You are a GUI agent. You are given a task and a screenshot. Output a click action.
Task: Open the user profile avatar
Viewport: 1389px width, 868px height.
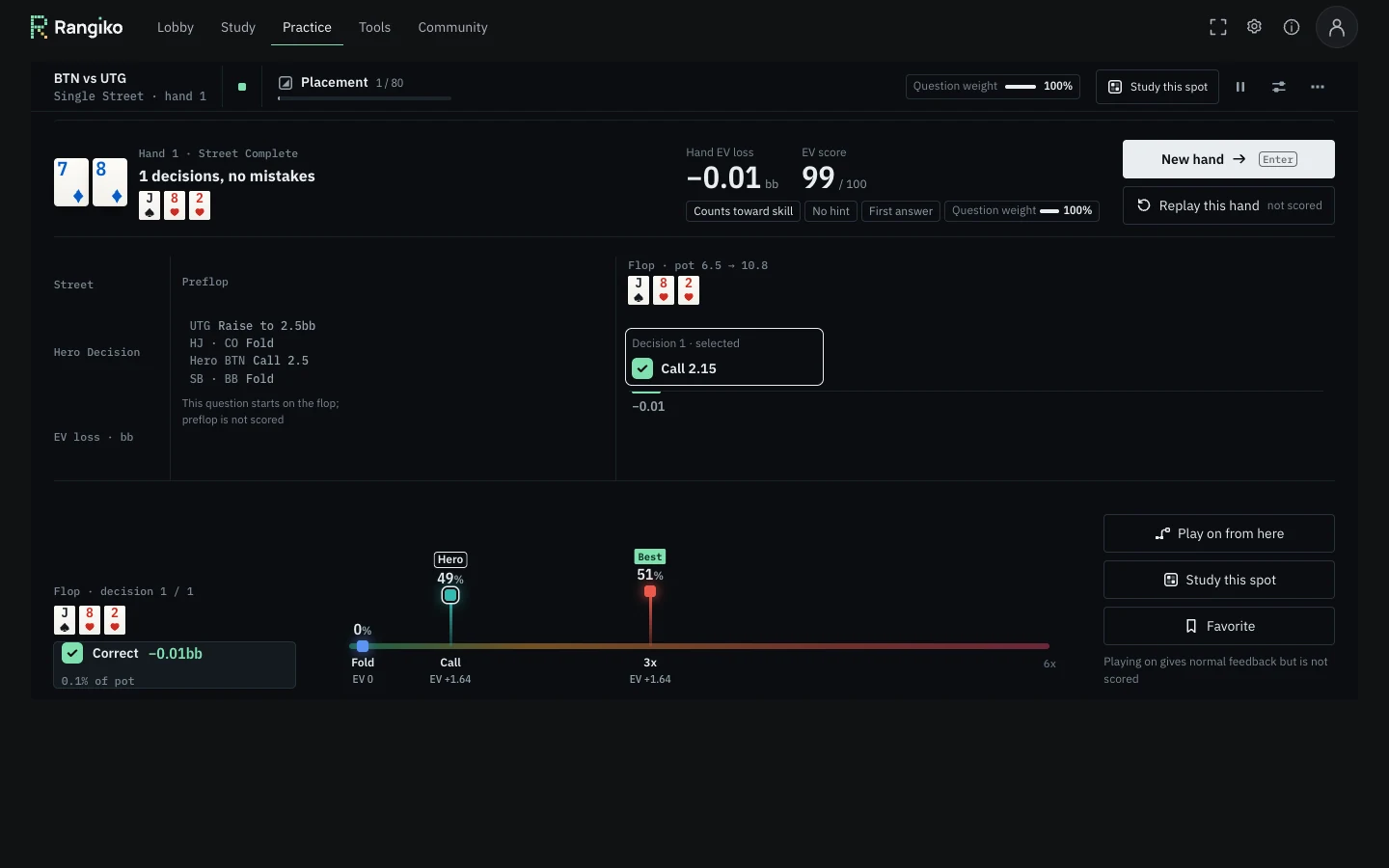(x=1337, y=27)
